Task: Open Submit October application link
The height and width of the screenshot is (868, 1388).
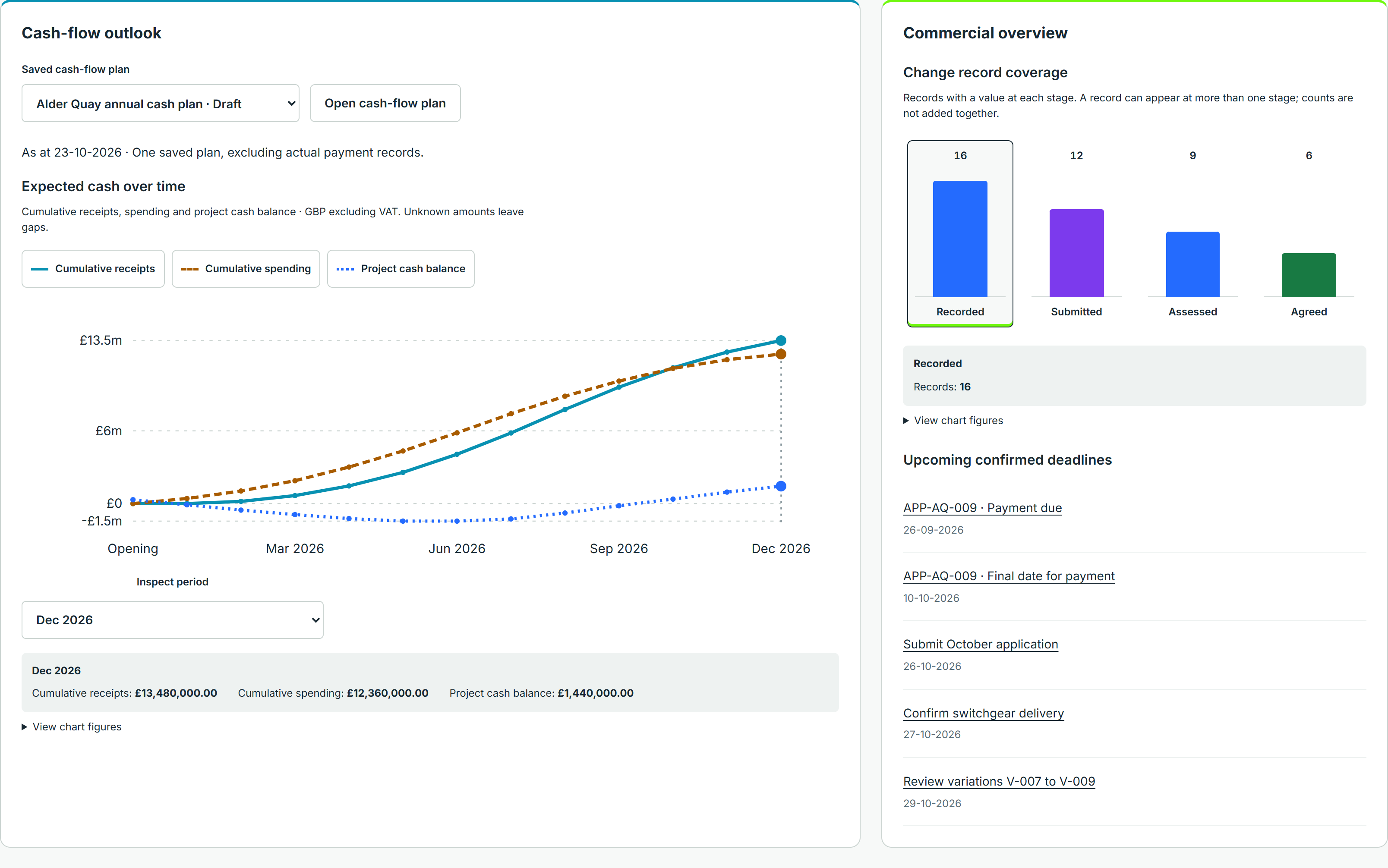Action: tap(981, 644)
